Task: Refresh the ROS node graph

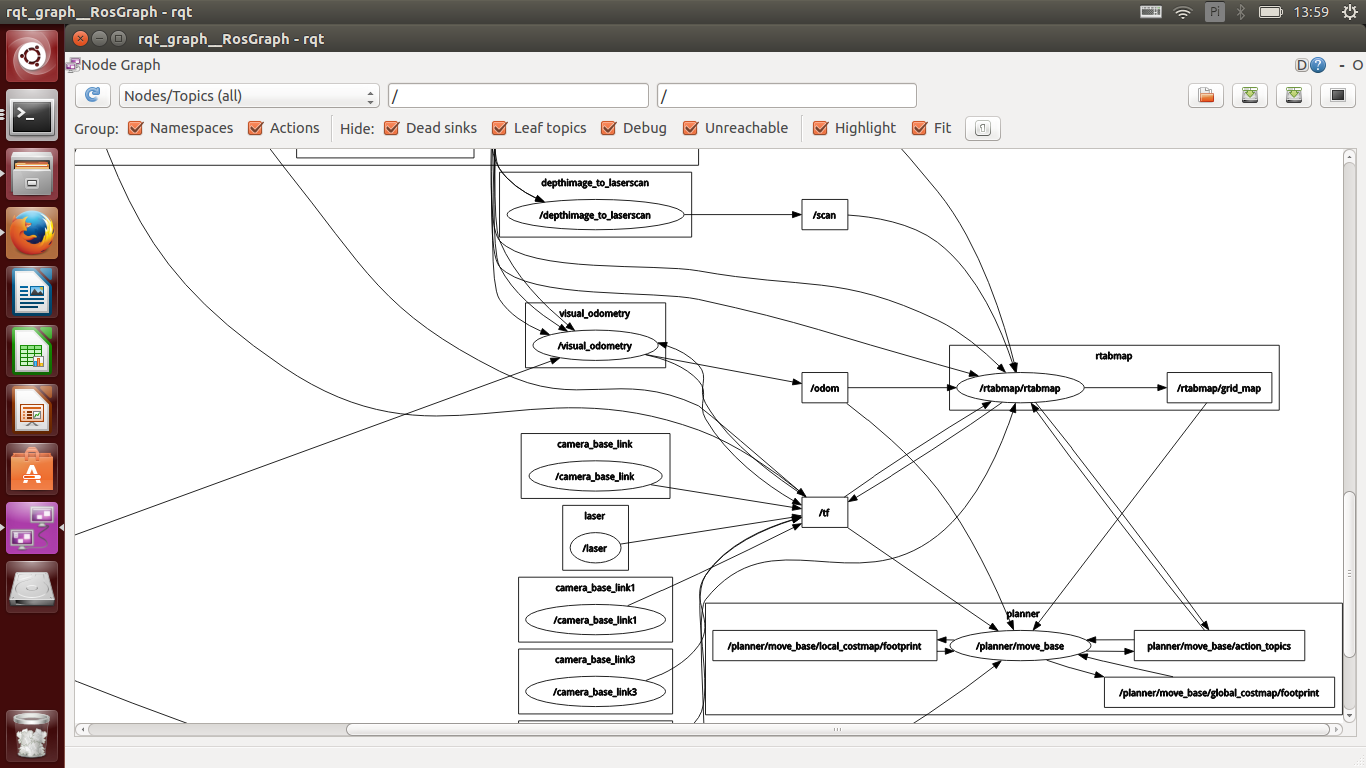Action: point(93,95)
